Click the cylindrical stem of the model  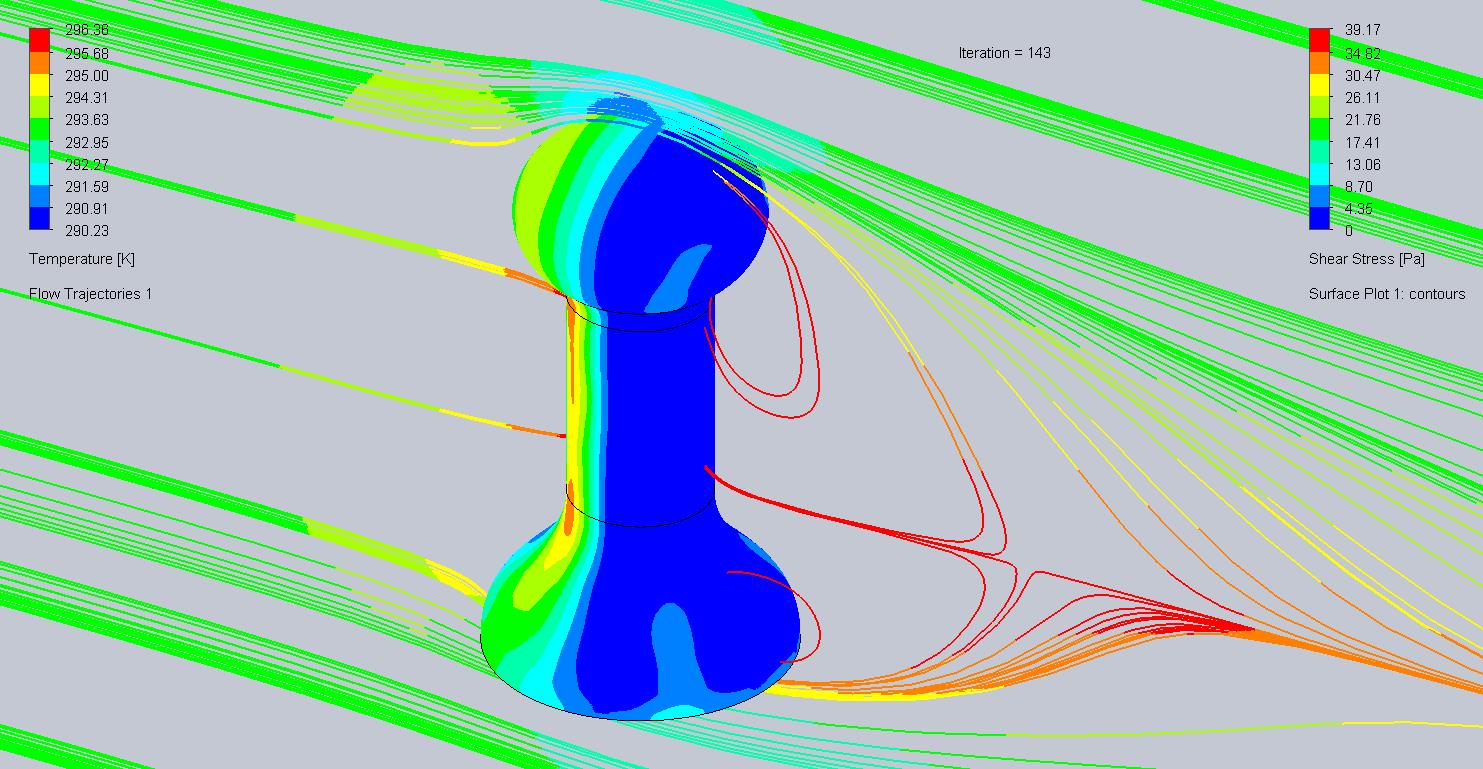pos(640,410)
